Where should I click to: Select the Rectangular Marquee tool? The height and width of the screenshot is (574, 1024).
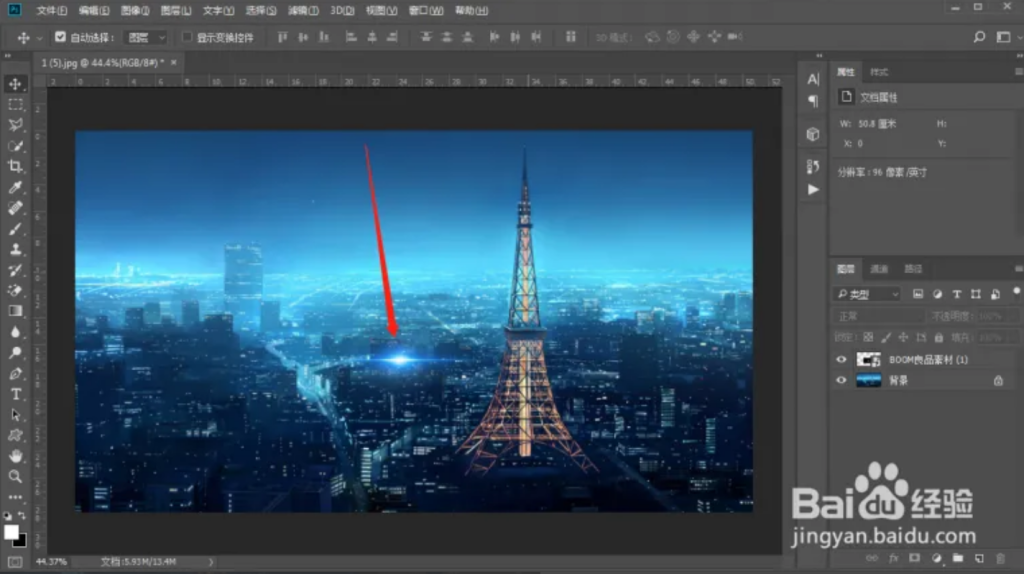pos(15,105)
